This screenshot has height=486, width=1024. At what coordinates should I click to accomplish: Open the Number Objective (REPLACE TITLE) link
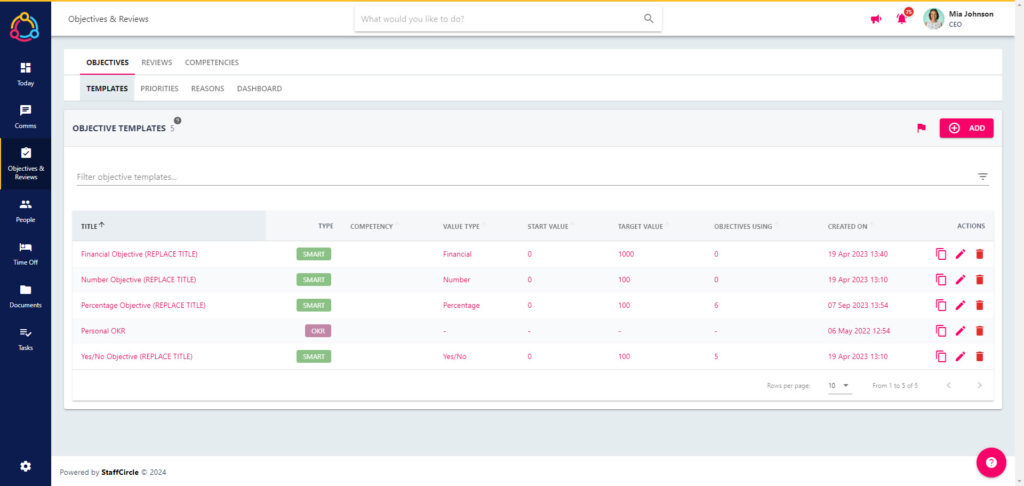coord(138,280)
